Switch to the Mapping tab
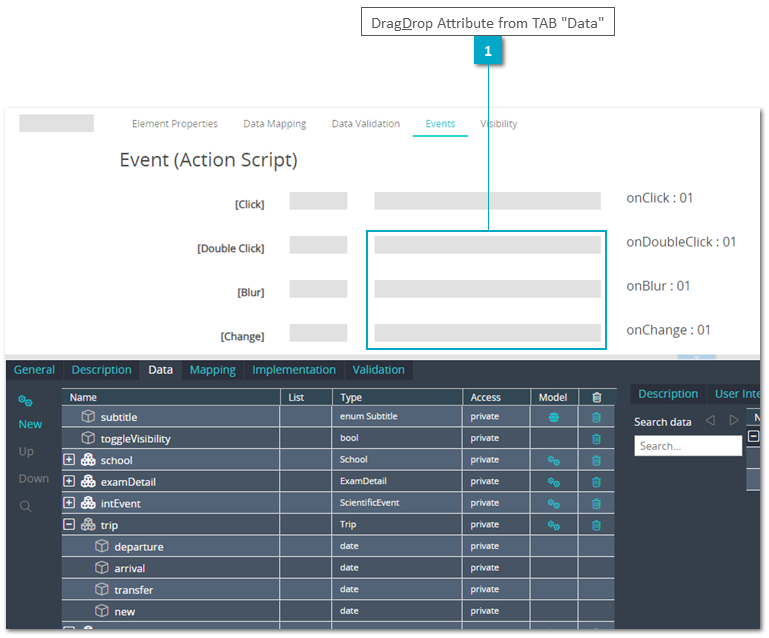This screenshot has height=638, width=769. [x=213, y=370]
